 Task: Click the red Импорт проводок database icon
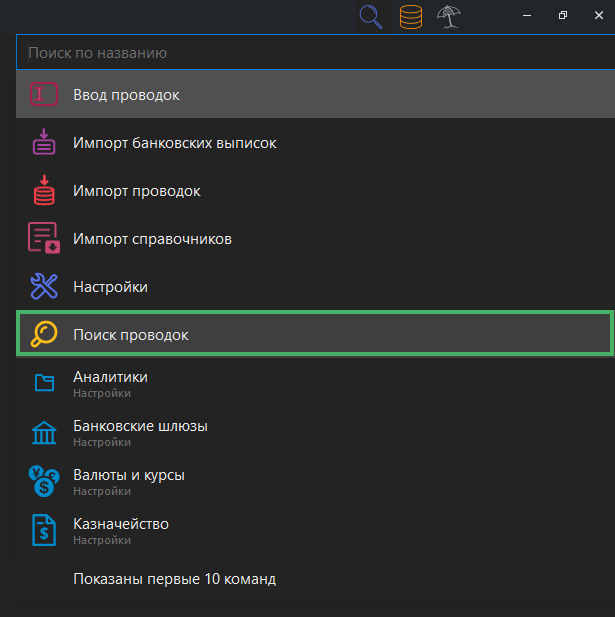pyautogui.click(x=43, y=191)
